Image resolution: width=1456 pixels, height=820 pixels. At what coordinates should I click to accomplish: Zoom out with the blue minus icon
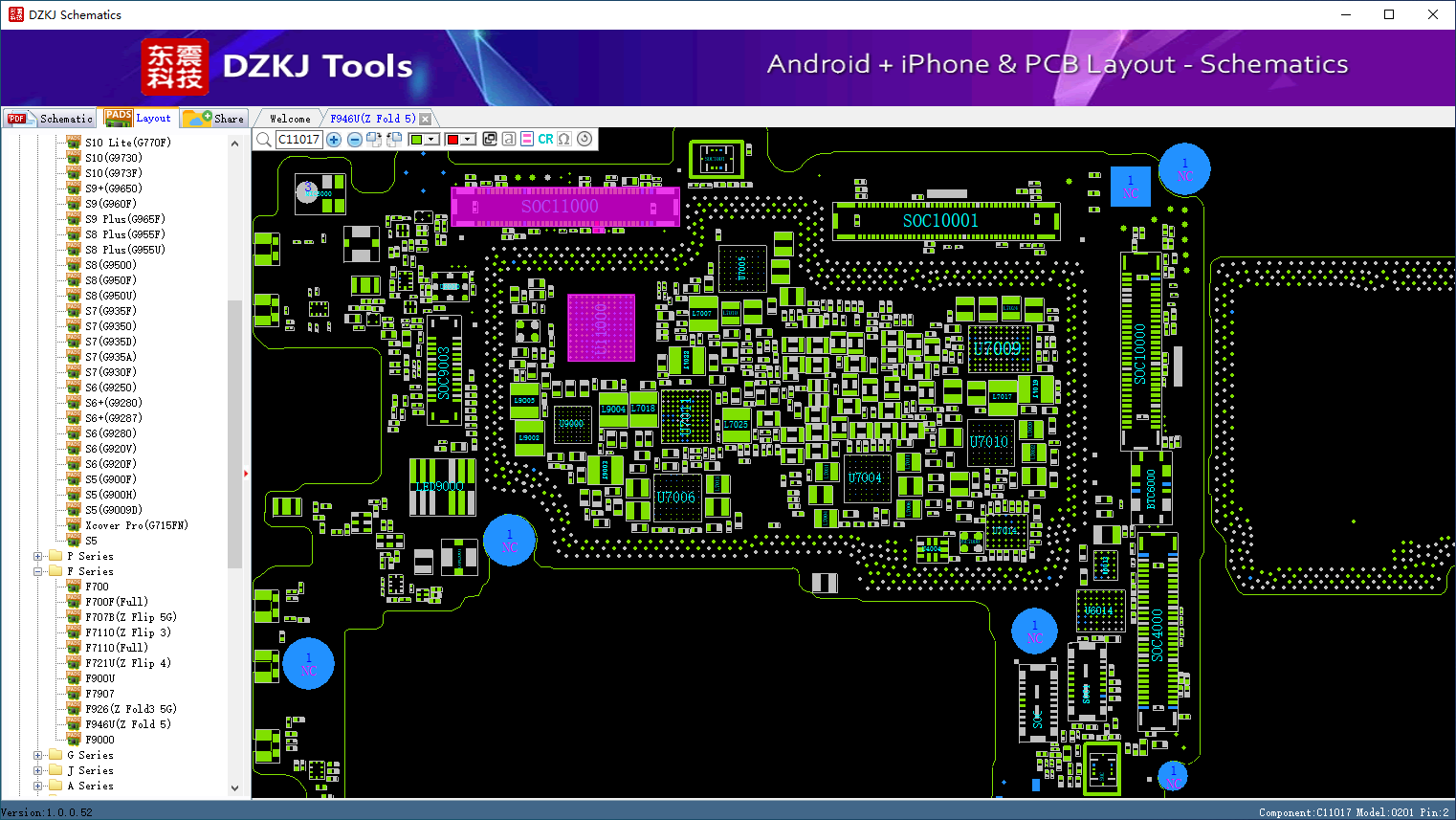tap(354, 140)
